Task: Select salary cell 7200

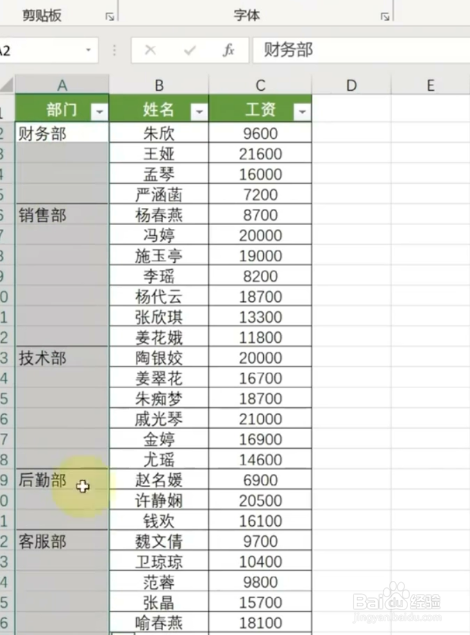Action: (260, 194)
